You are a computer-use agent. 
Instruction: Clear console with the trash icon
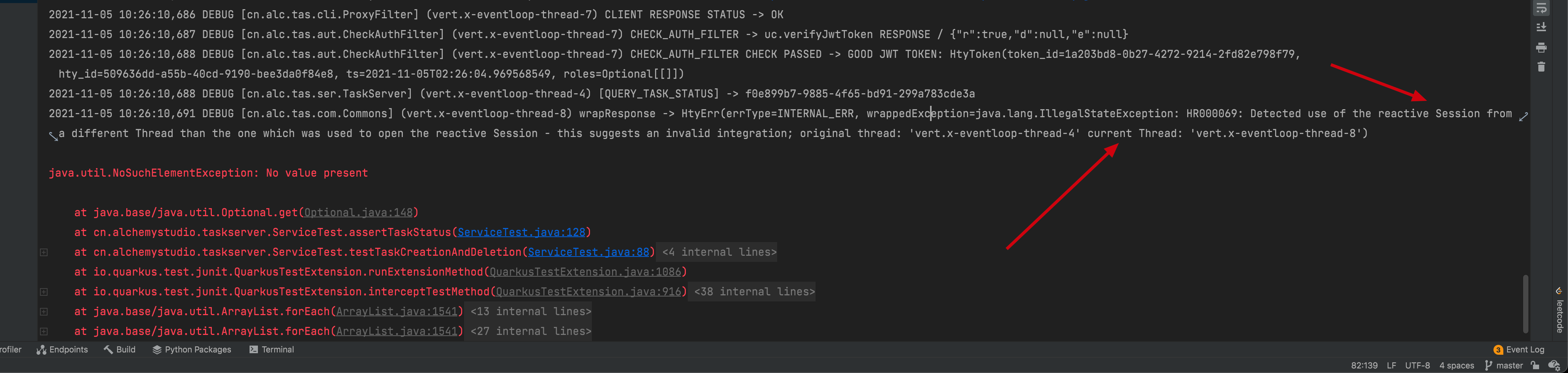click(x=1541, y=67)
